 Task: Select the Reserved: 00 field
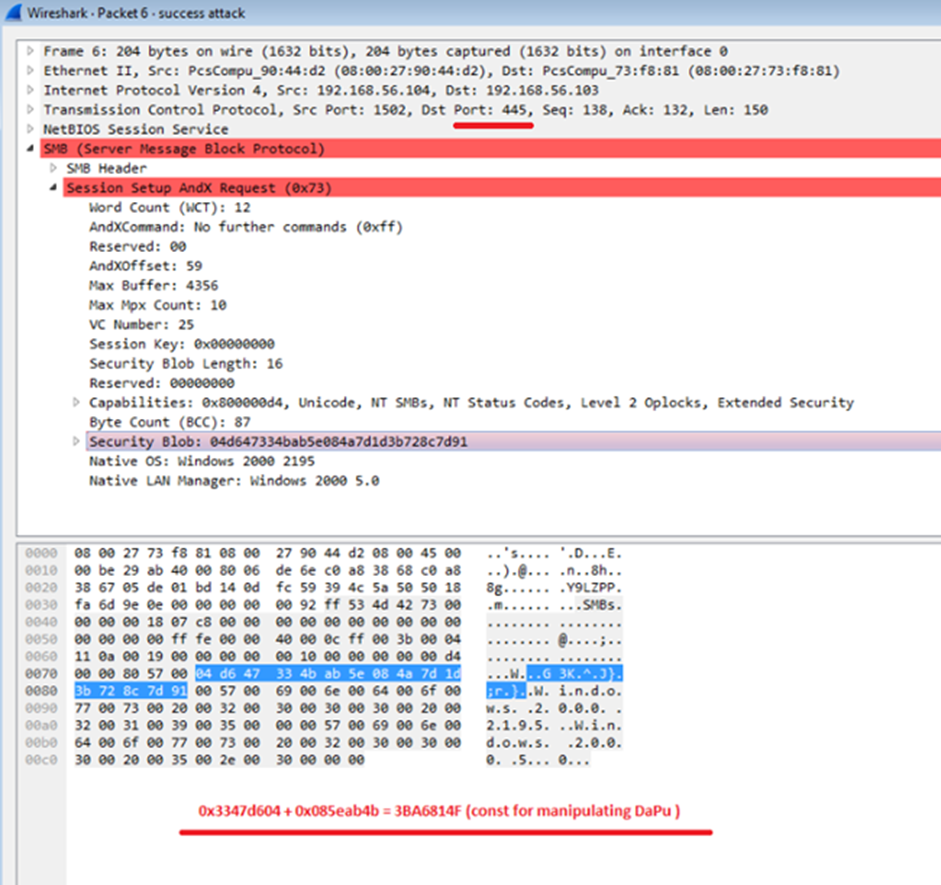coord(137,247)
